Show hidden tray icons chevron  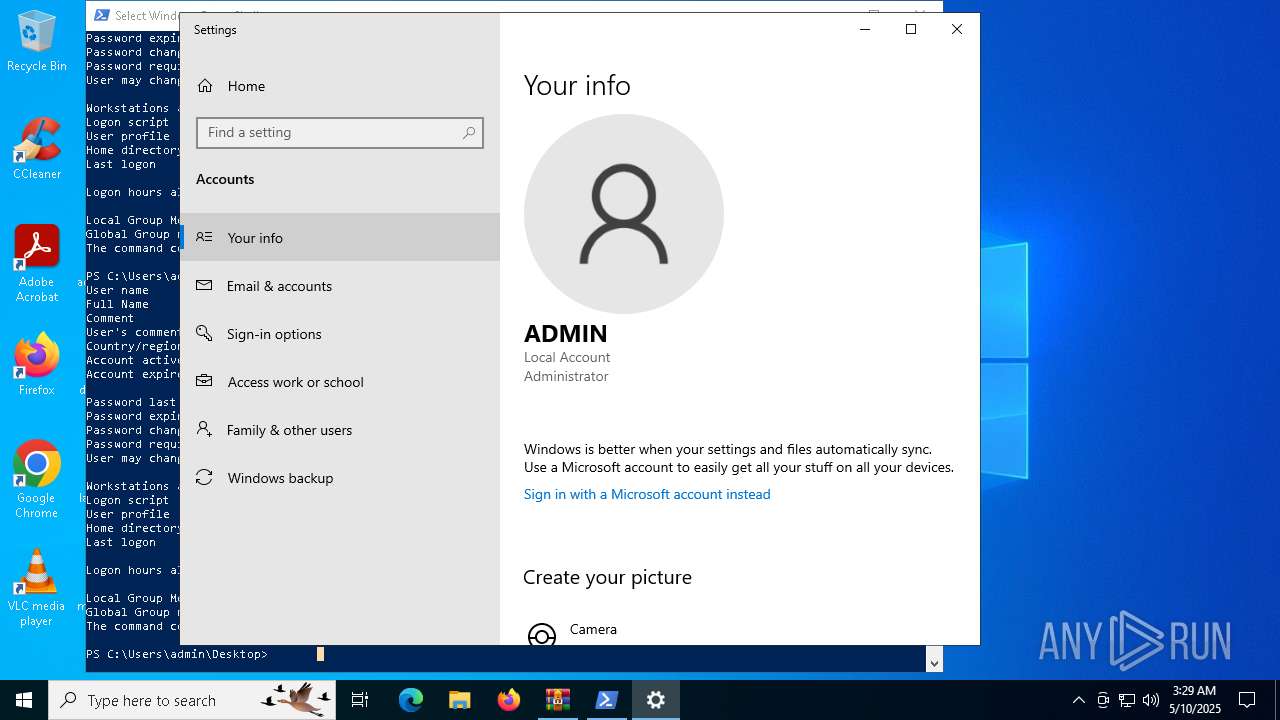point(1079,700)
